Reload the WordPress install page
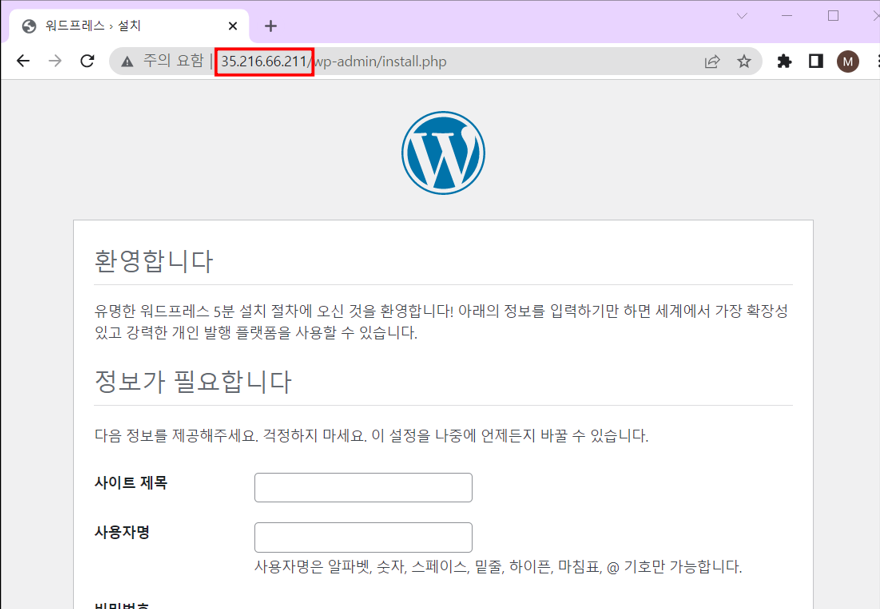This screenshot has width=880, height=609. click(x=87, y=61)
